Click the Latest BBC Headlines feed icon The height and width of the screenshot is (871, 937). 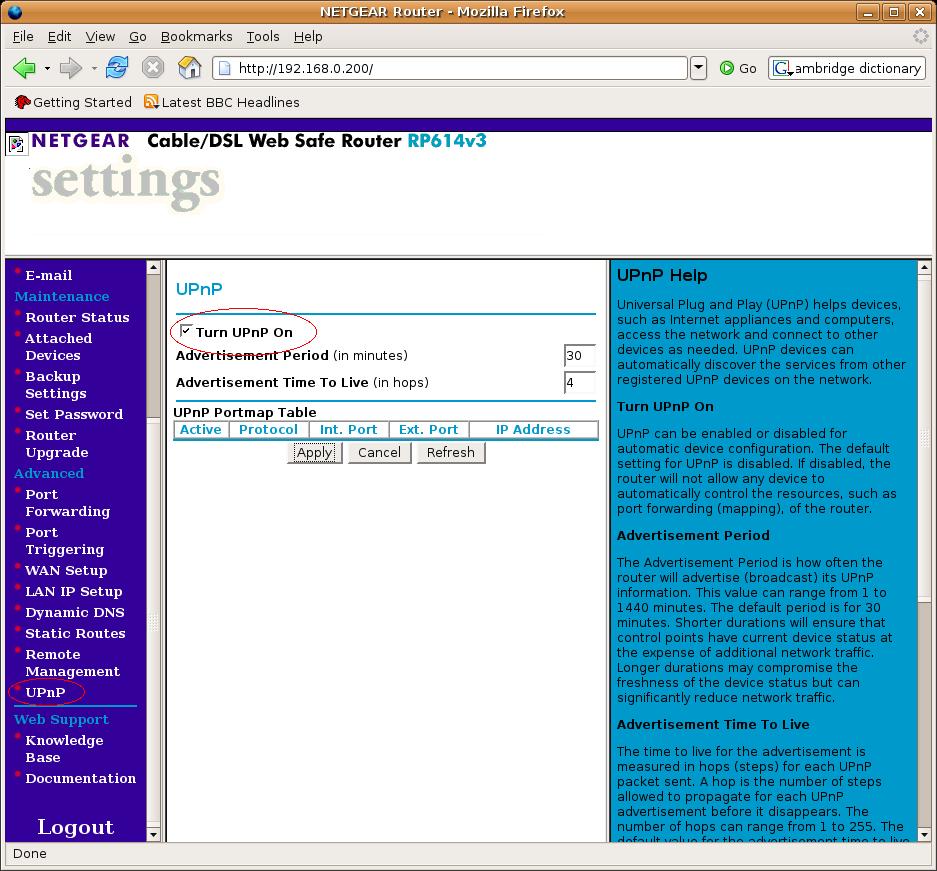coord(151,102)
